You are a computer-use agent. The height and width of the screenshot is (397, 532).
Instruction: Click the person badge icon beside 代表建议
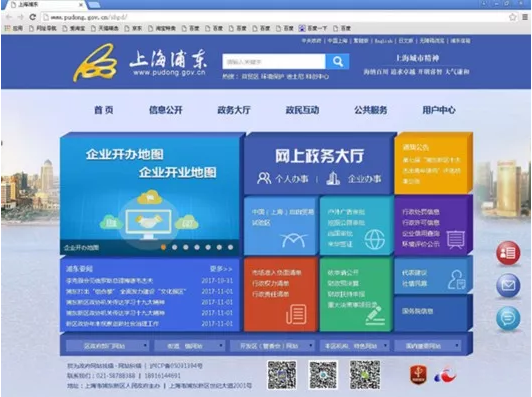[x=456, y=279]
